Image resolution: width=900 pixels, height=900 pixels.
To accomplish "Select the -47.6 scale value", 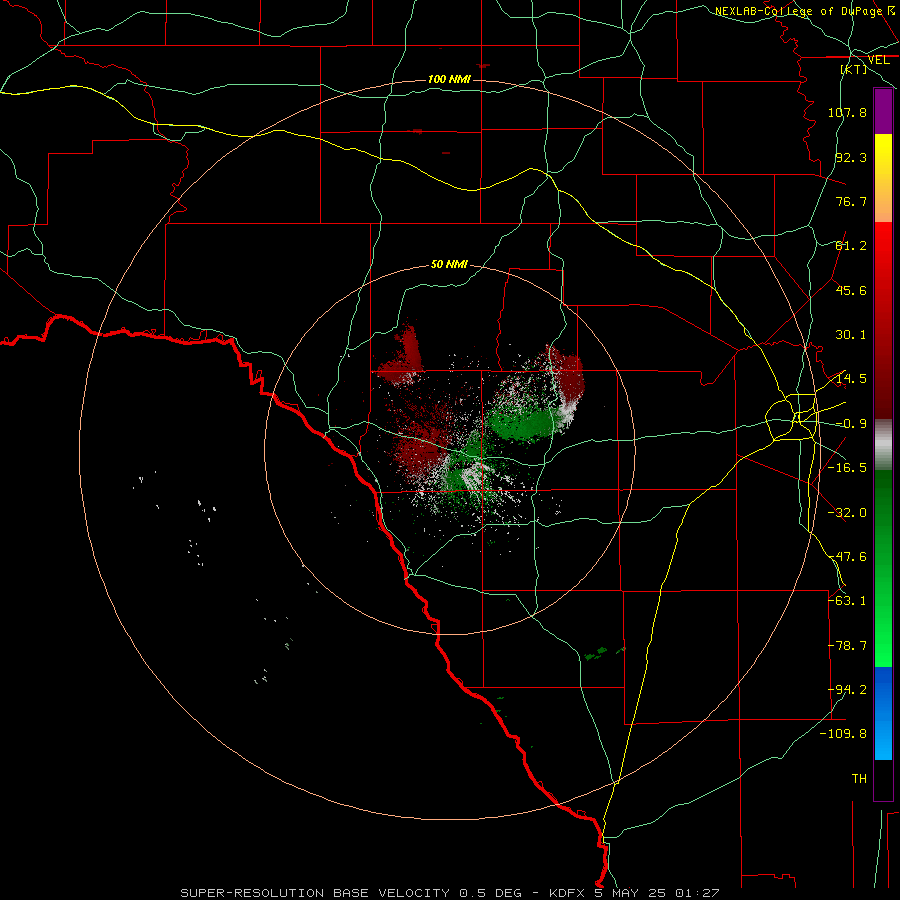I will tap(847, 557).
